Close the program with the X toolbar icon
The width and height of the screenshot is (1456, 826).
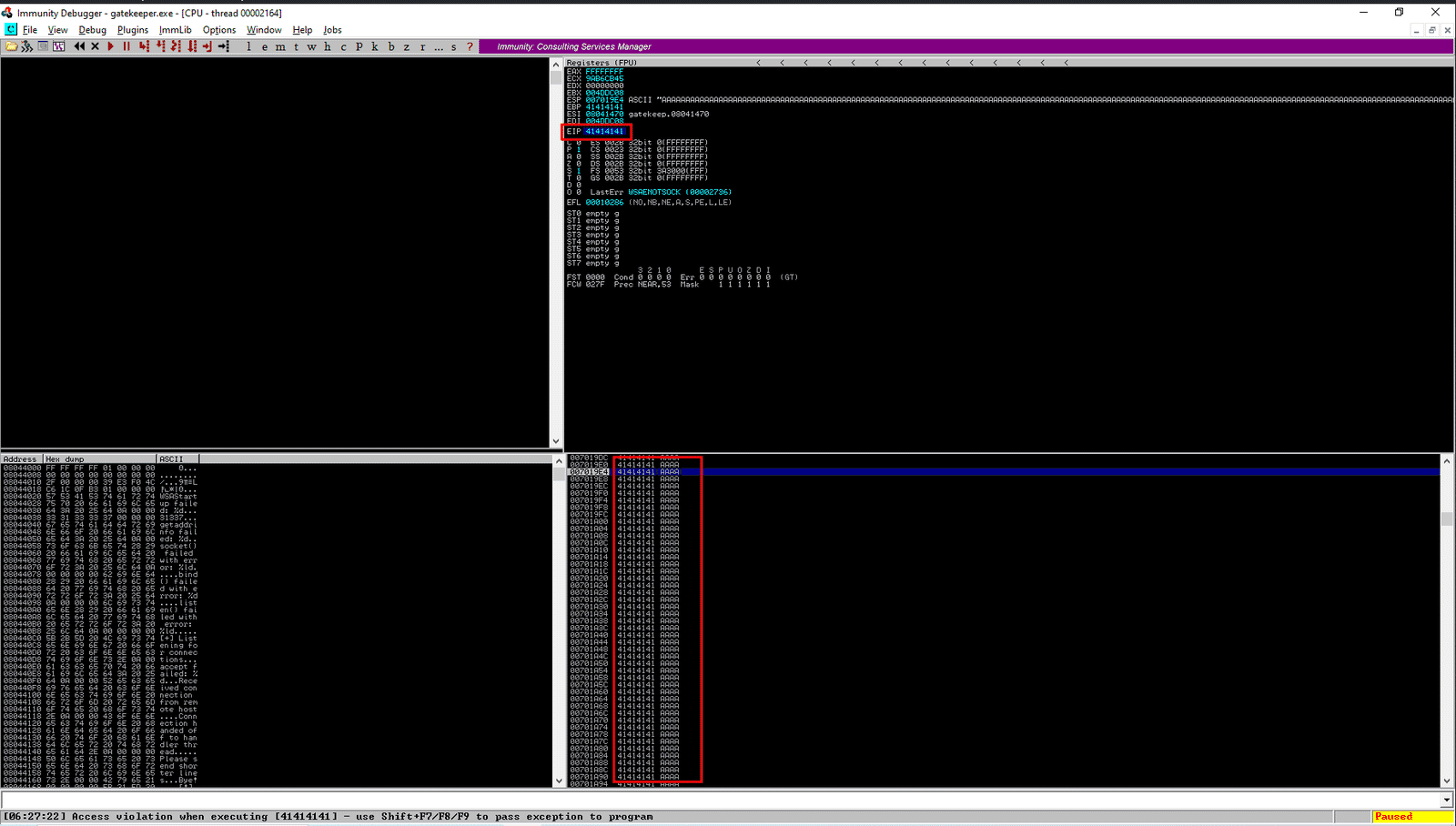click(95, 46)
